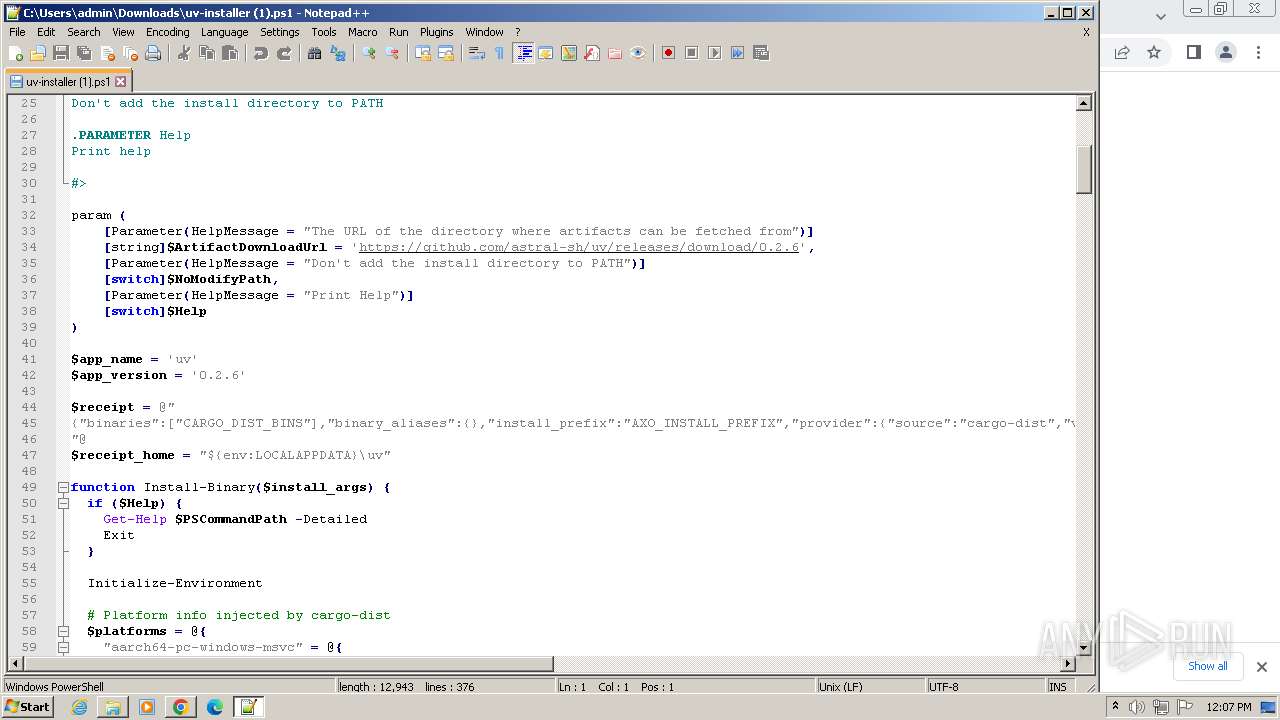The image size is (1280, 720).
Task: Click Save current recorded macro icon
Action: (x=760, y=53)
